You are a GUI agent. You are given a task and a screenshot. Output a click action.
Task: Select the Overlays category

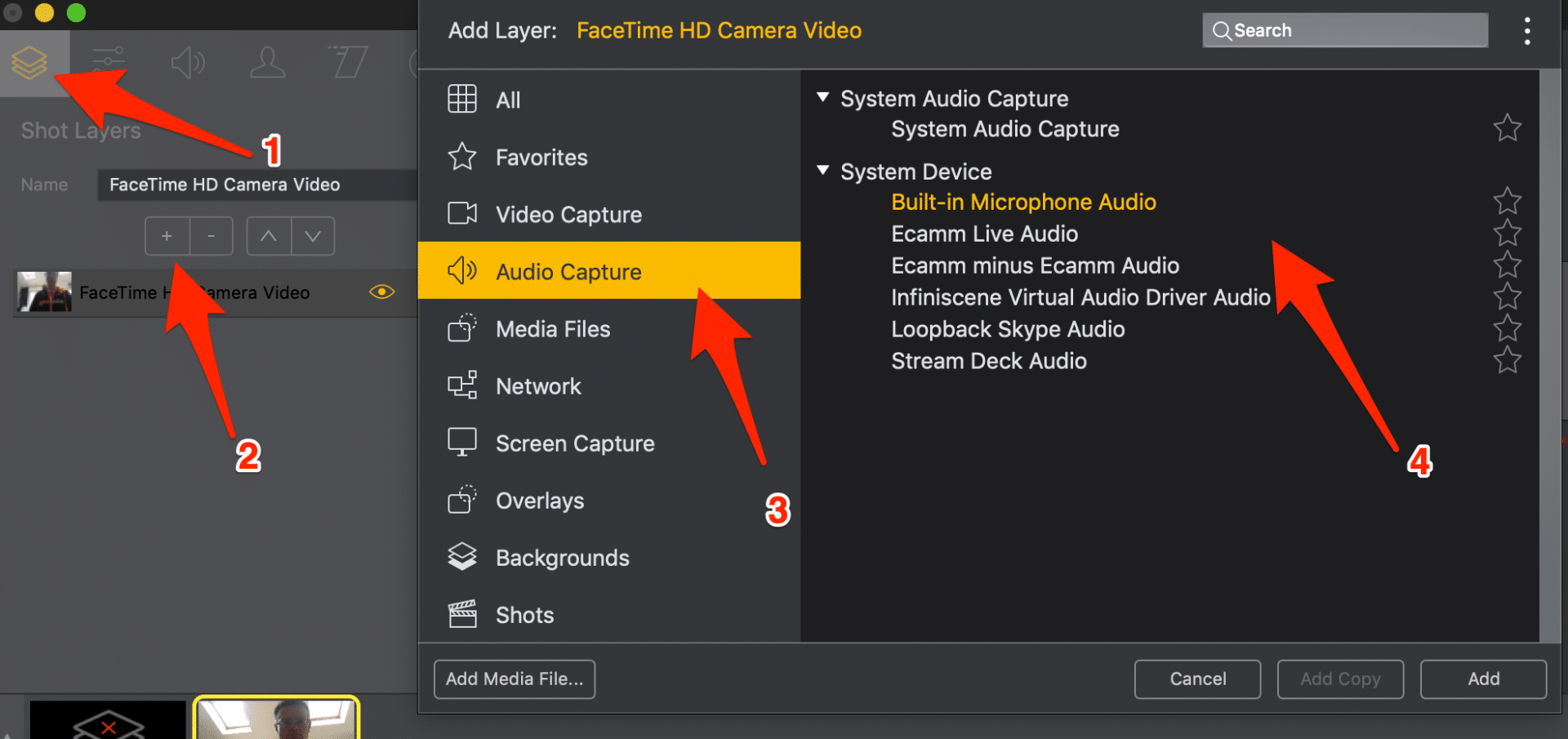tap(609, 500)
